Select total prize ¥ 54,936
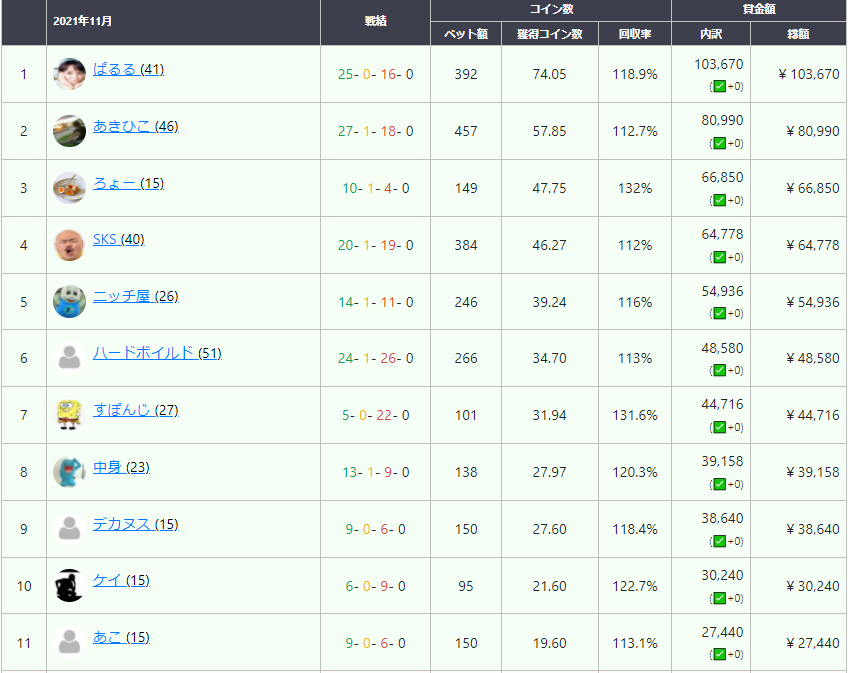 (x=812, y=301)
